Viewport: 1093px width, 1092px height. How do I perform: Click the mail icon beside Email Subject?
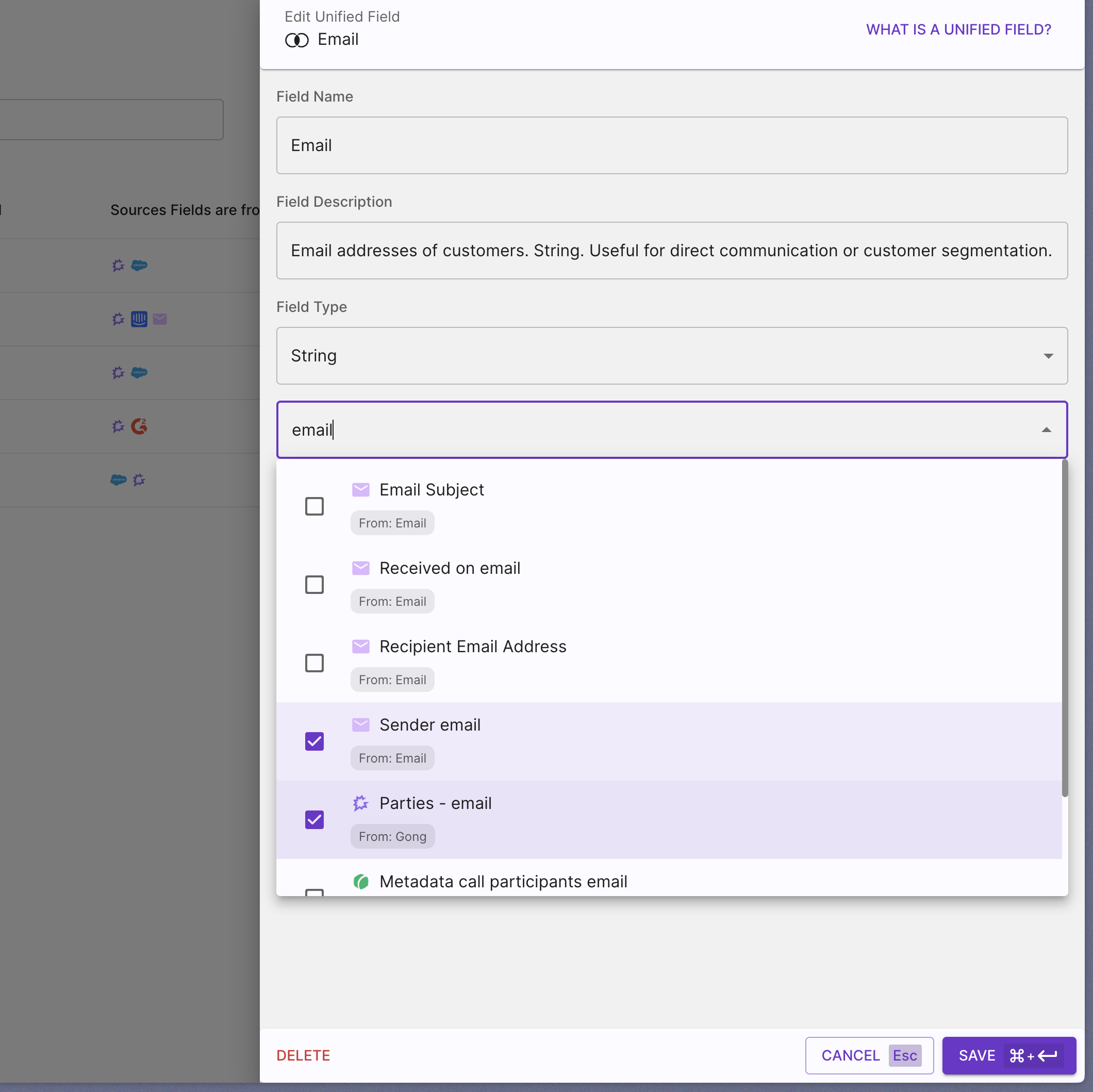360,489
